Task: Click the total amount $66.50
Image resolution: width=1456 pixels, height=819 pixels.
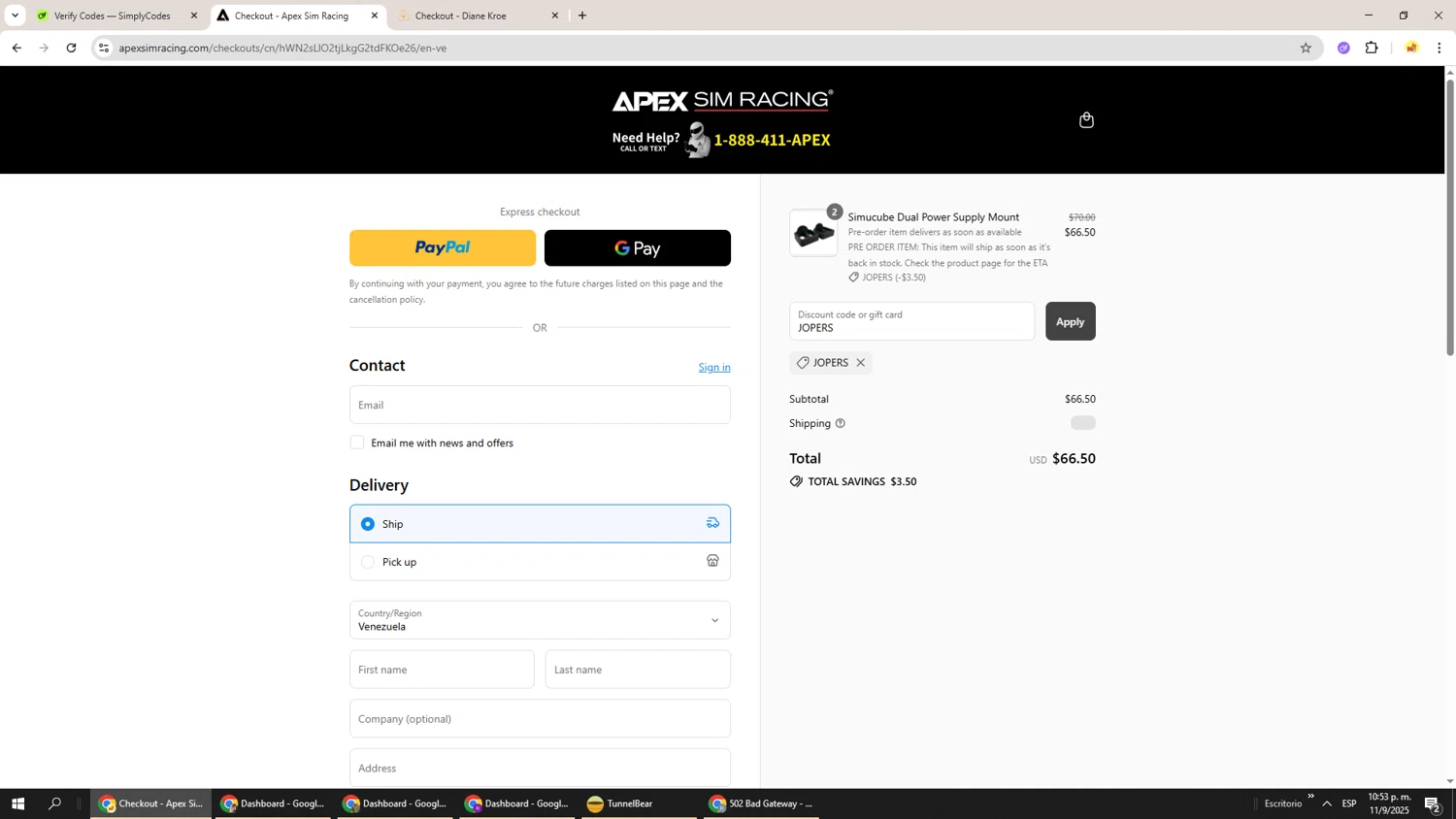Action: [1074, 459]
